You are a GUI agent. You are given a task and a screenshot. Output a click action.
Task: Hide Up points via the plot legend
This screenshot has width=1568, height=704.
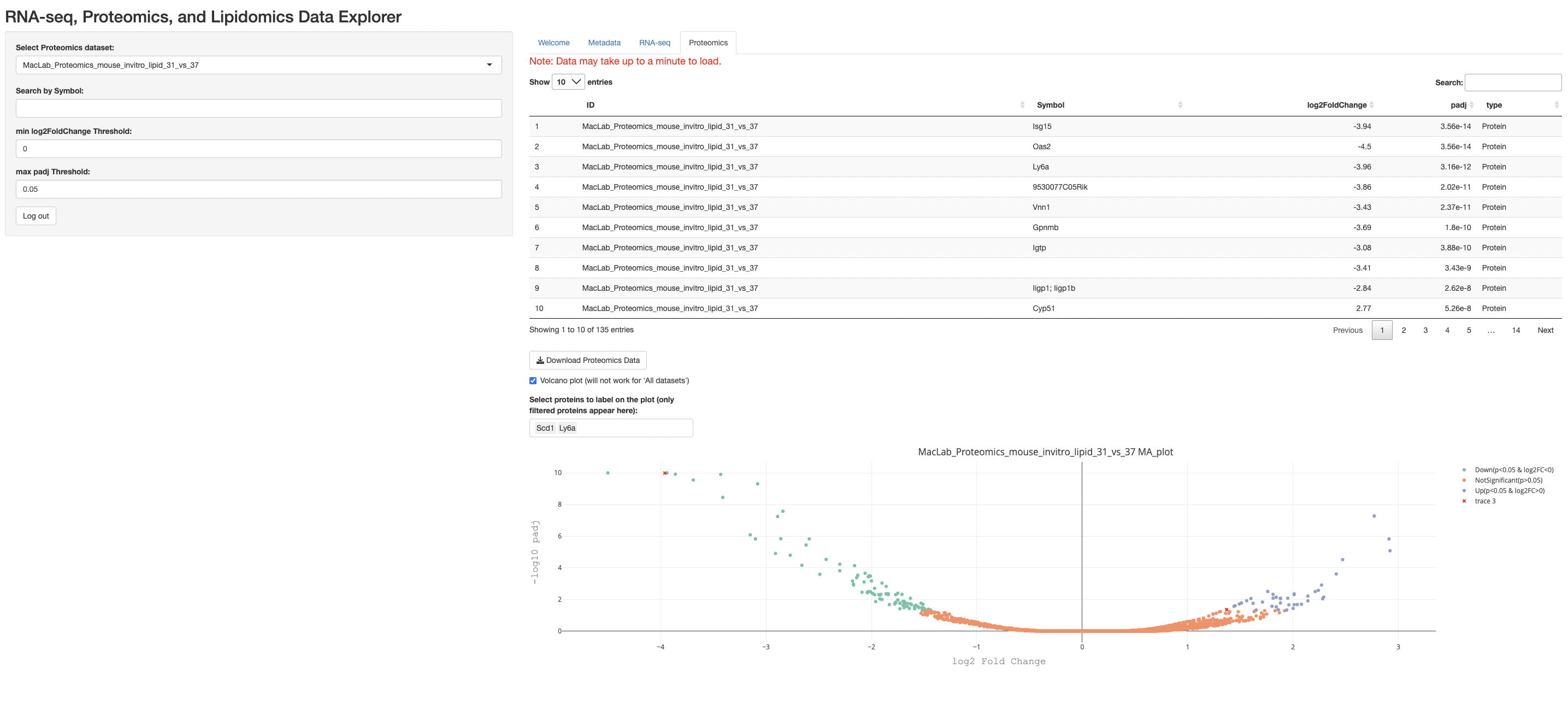tap(1466, 490)
